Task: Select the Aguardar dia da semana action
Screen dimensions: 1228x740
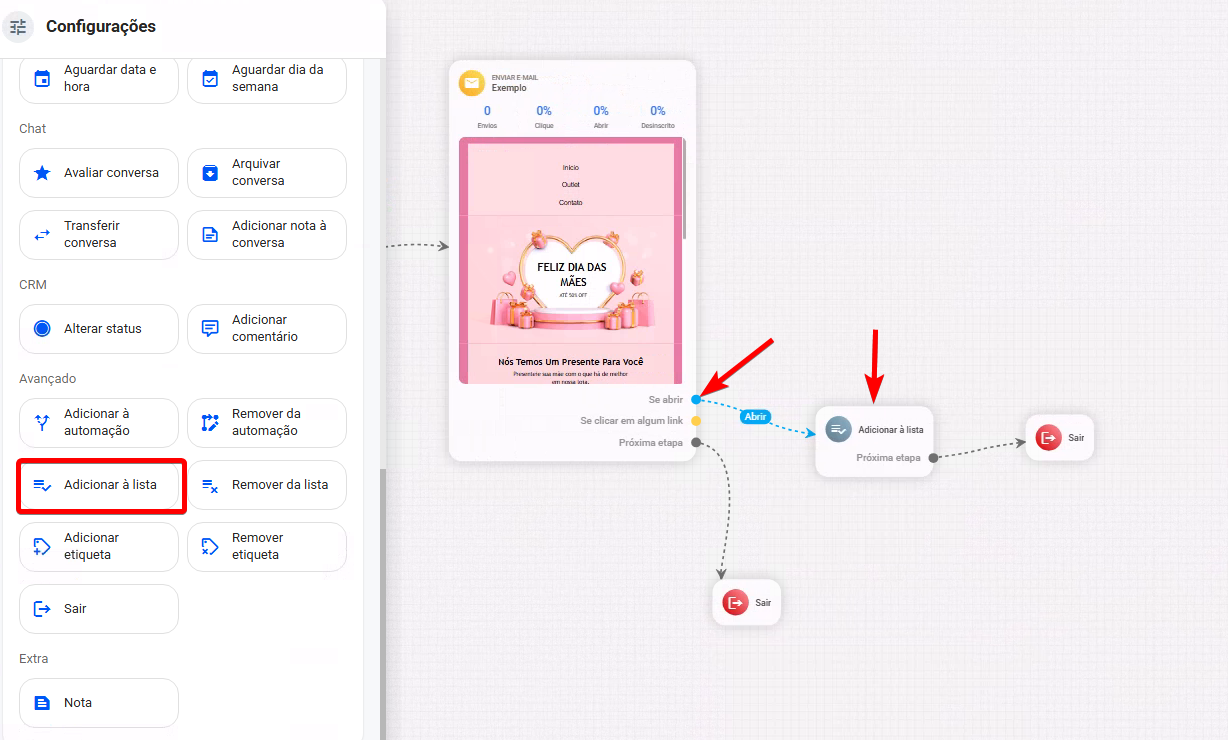Action: 267,79
